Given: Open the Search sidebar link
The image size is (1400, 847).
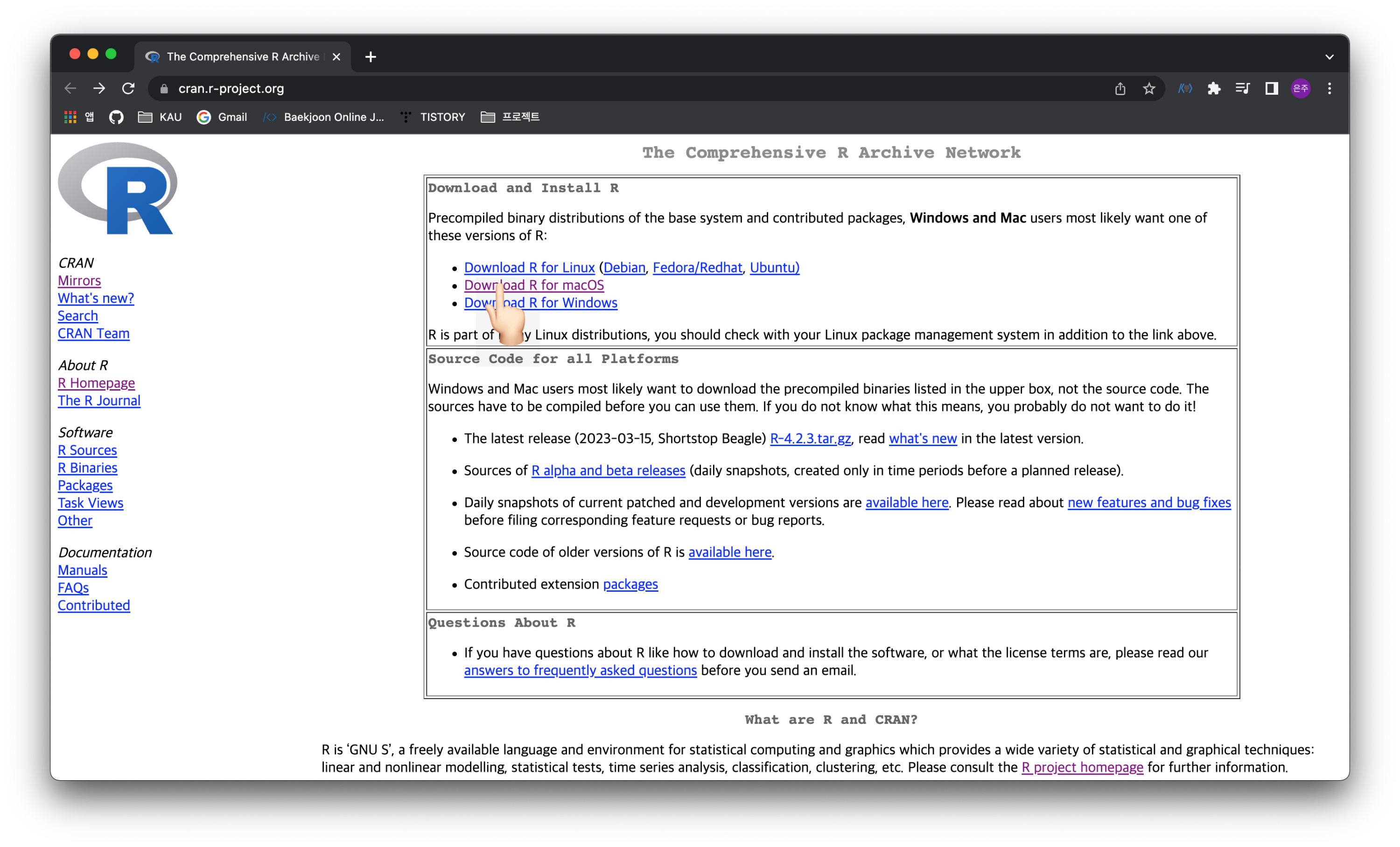Looking at the screenshot, I should click(78, 316).
